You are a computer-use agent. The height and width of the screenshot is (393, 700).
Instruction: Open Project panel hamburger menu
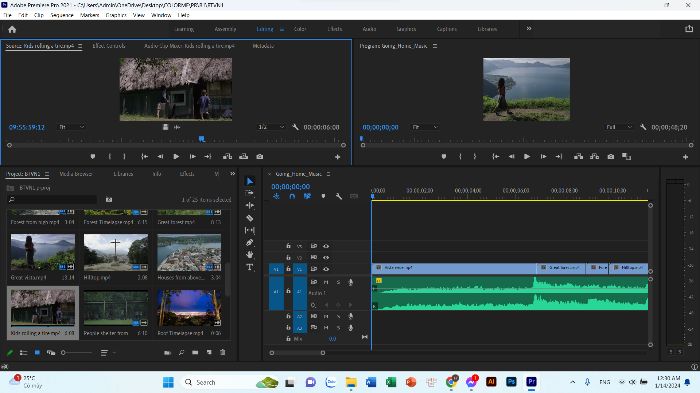tap(47, 174)
